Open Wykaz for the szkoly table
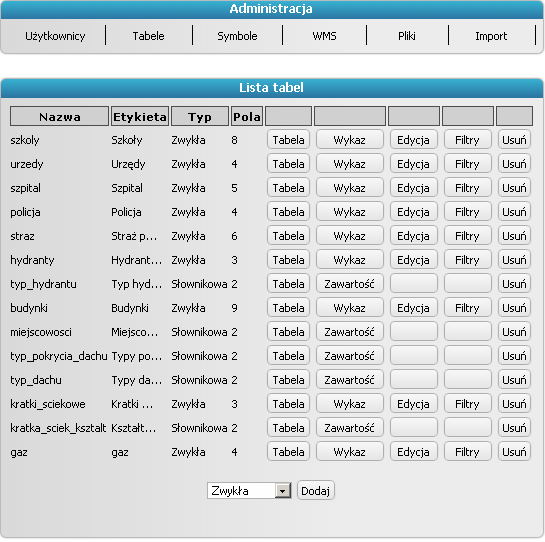Image resolution: width=545 pixels, height=542 pixels. click(x=350, y=140)
